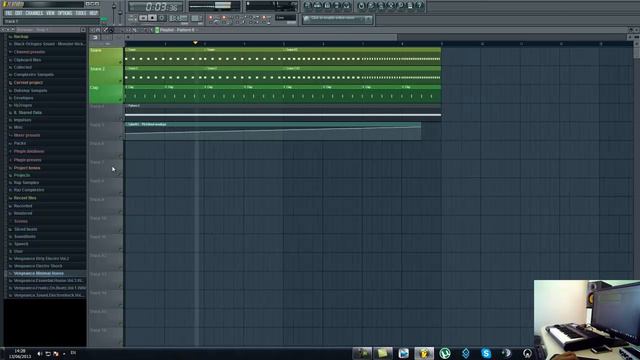Screen dimensions: 640x360
Task: Toggle mute on Track 7
Action: (x=120, y=174)
